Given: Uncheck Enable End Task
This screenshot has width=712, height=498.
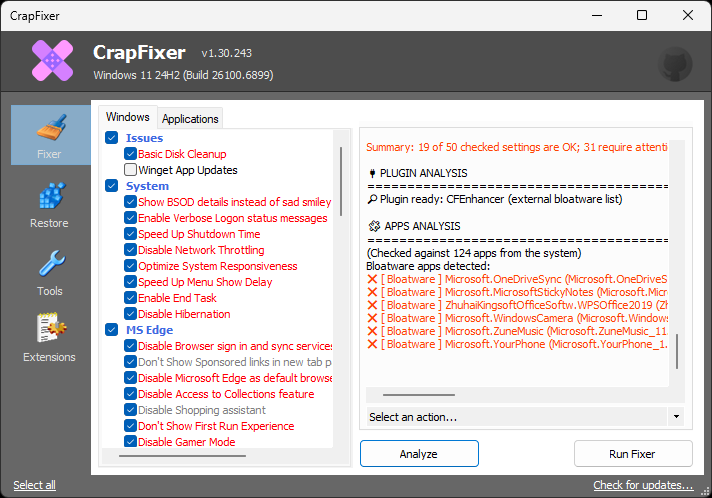Looking at the screenshot, I should coord(130,298).
